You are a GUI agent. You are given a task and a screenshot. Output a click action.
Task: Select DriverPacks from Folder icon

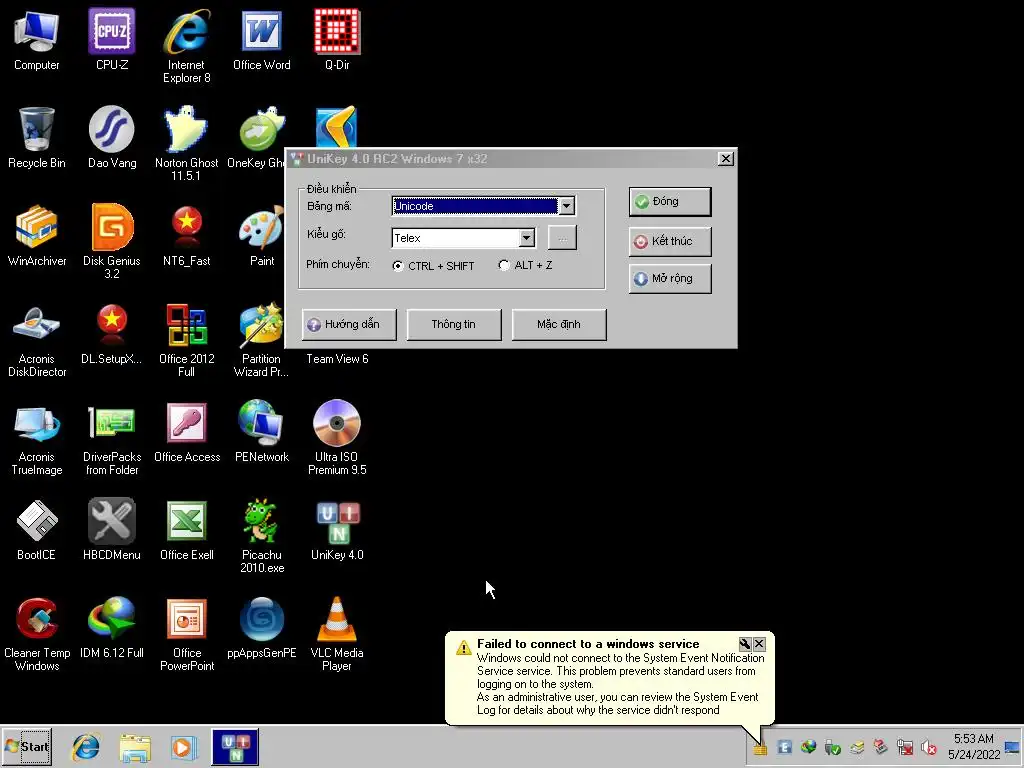[112, 438]
